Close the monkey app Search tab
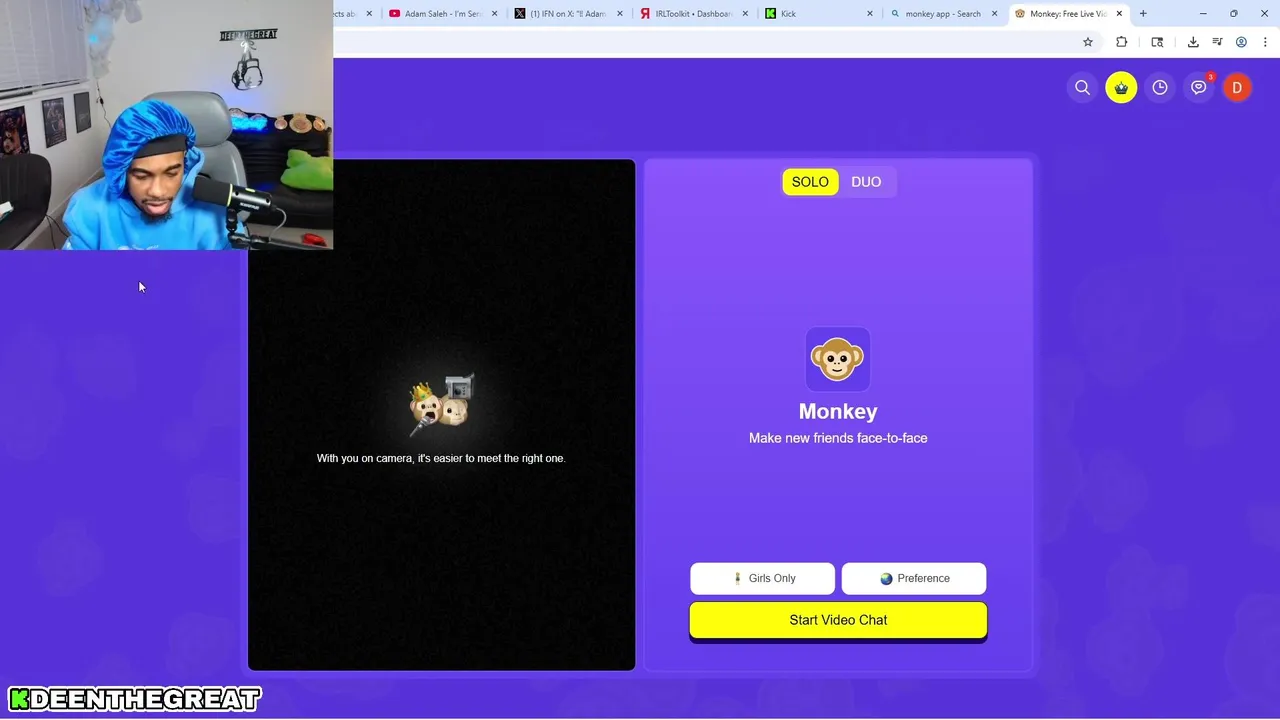Screen dimensions: 1280x720 point(995,14)
